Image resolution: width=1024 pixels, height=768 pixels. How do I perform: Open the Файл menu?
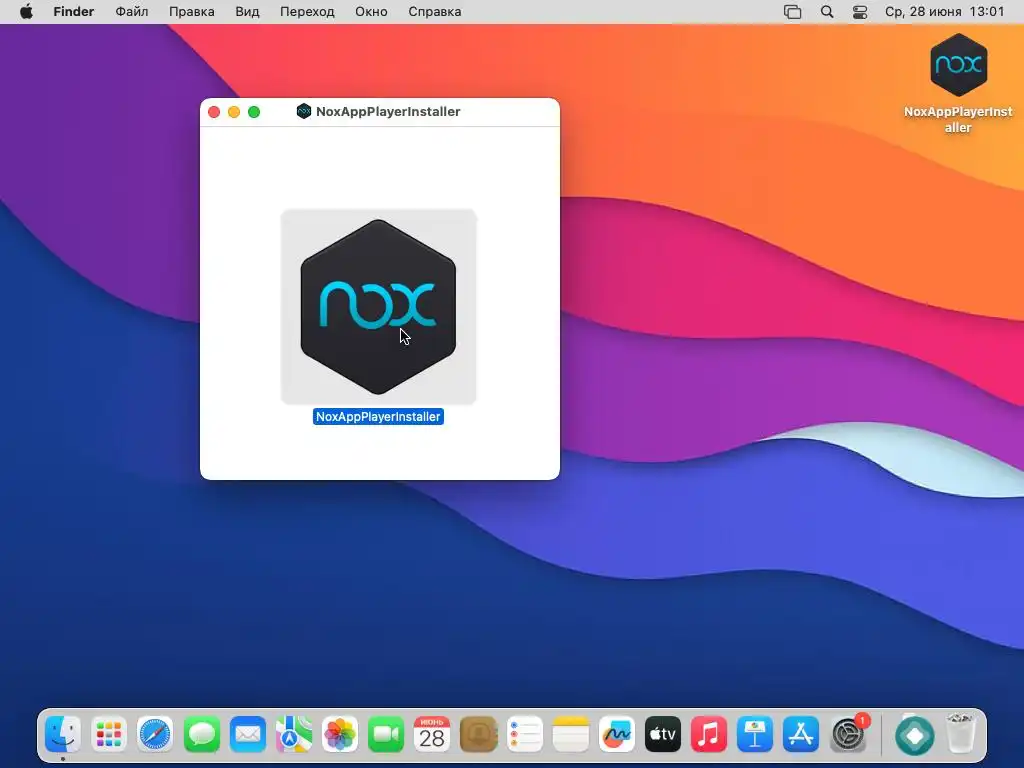(132, 12)
